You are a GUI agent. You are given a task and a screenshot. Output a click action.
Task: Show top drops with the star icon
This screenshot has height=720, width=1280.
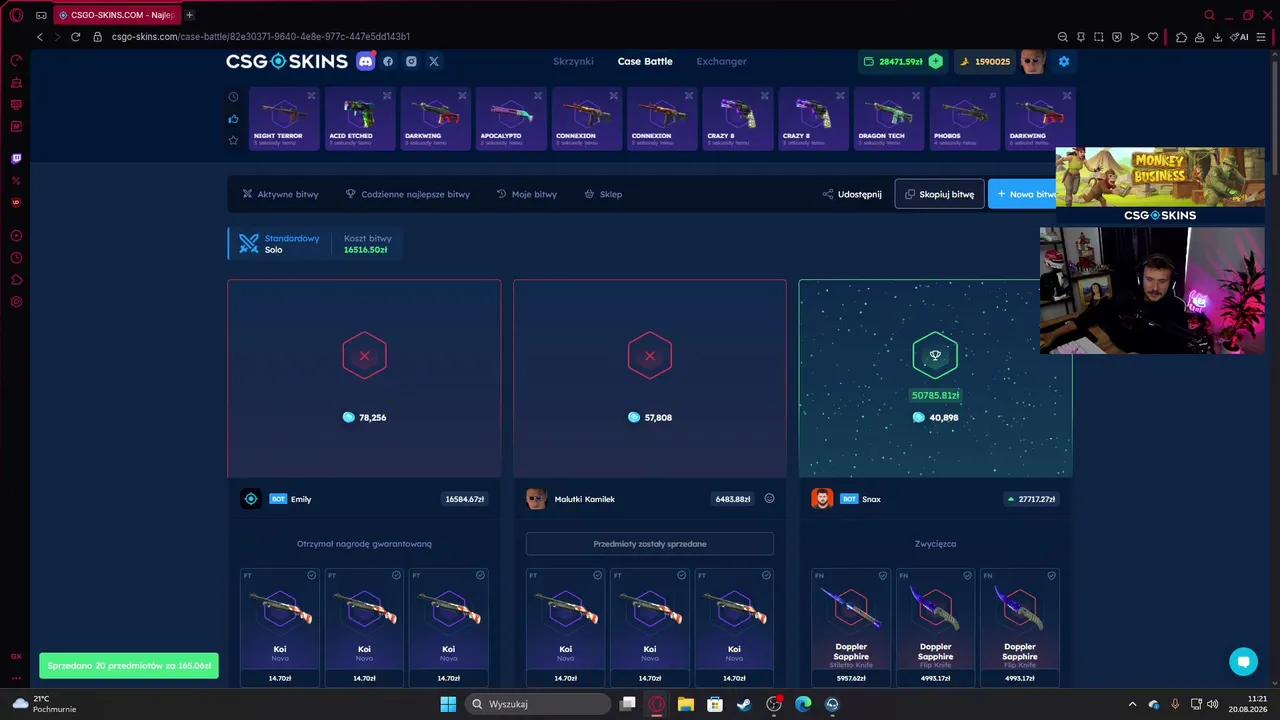pyautogui.click(x=233, y=140)
